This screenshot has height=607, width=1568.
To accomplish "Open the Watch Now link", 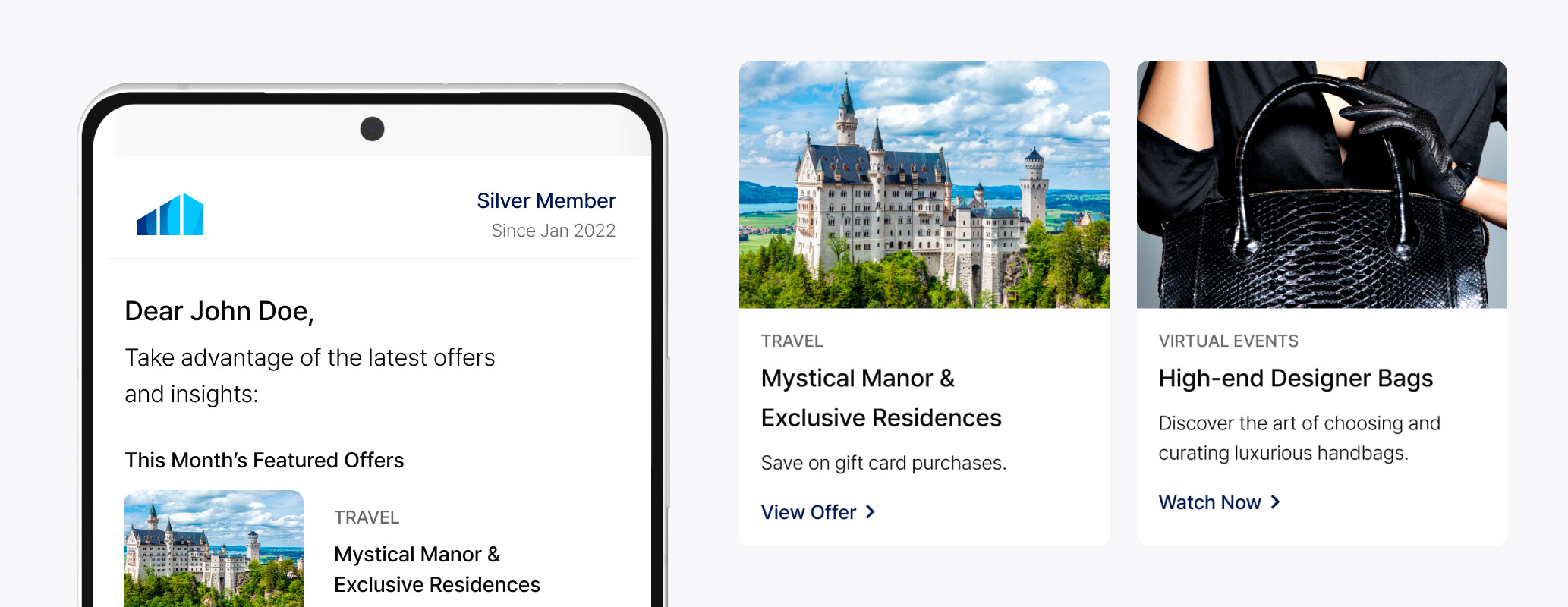I will 1220,502.
